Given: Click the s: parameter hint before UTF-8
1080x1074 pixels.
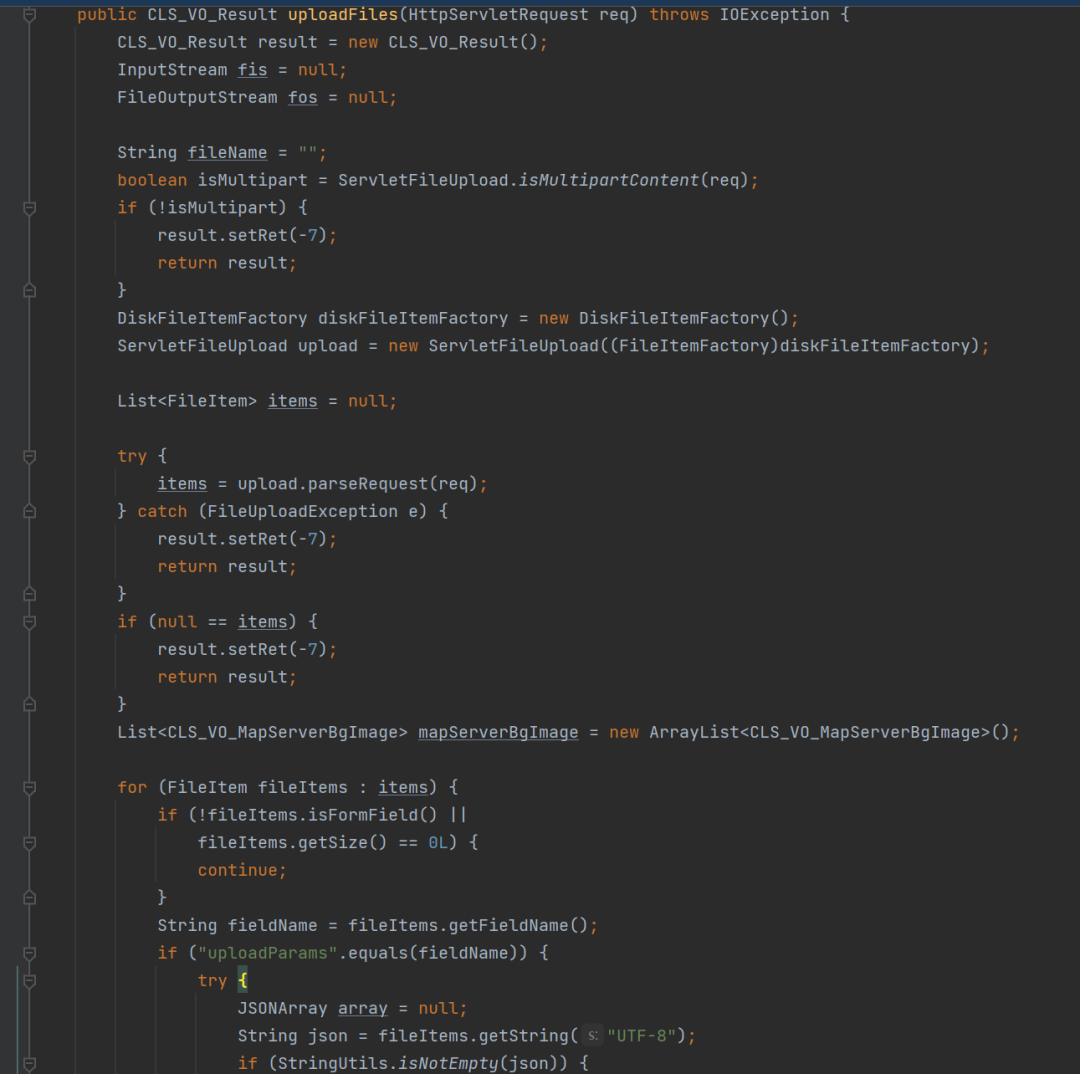Looking at the screenshot, I should tap(592, 1035).
